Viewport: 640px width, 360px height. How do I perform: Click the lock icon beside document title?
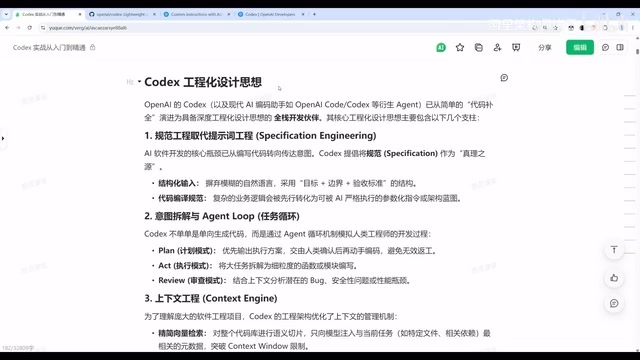pos(93,47)
